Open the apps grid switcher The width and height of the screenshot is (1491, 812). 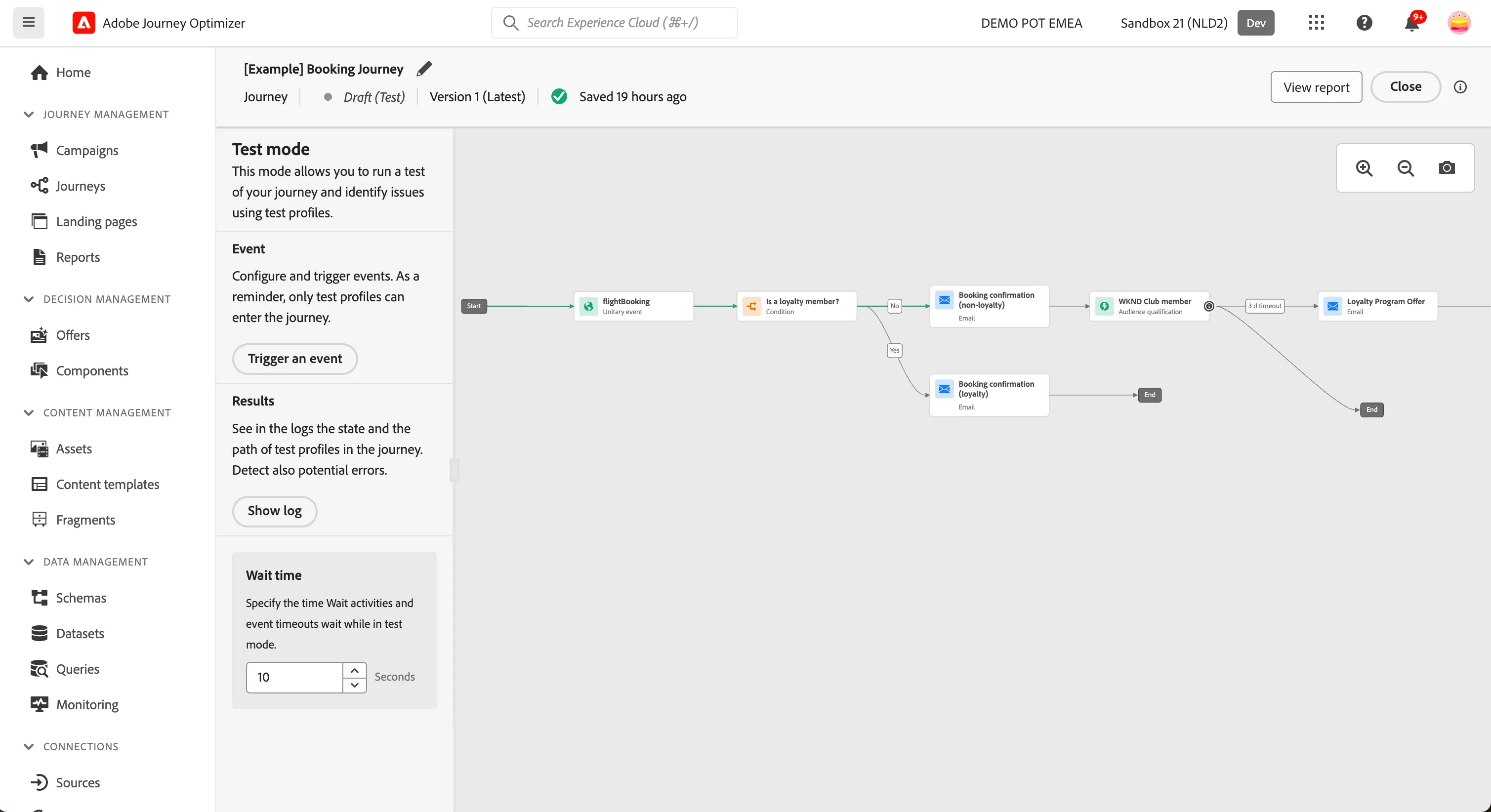(1316, 23)
